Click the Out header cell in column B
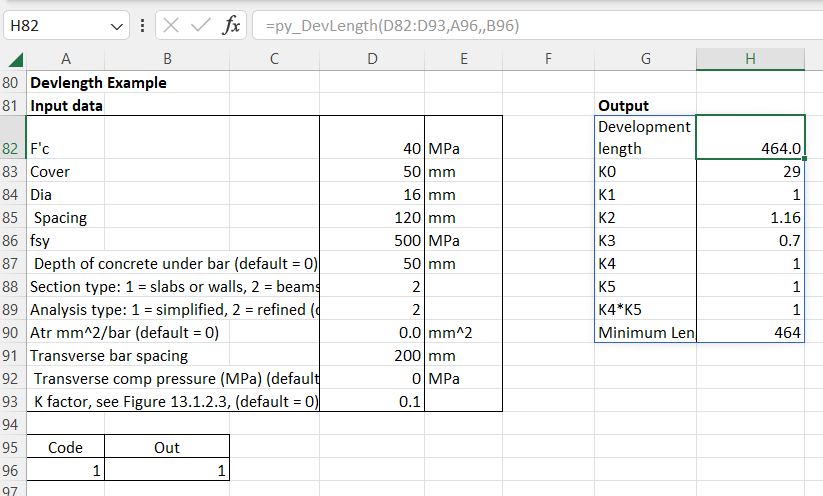823x496 pixels. pyautogui.click(x=167, y=447)
